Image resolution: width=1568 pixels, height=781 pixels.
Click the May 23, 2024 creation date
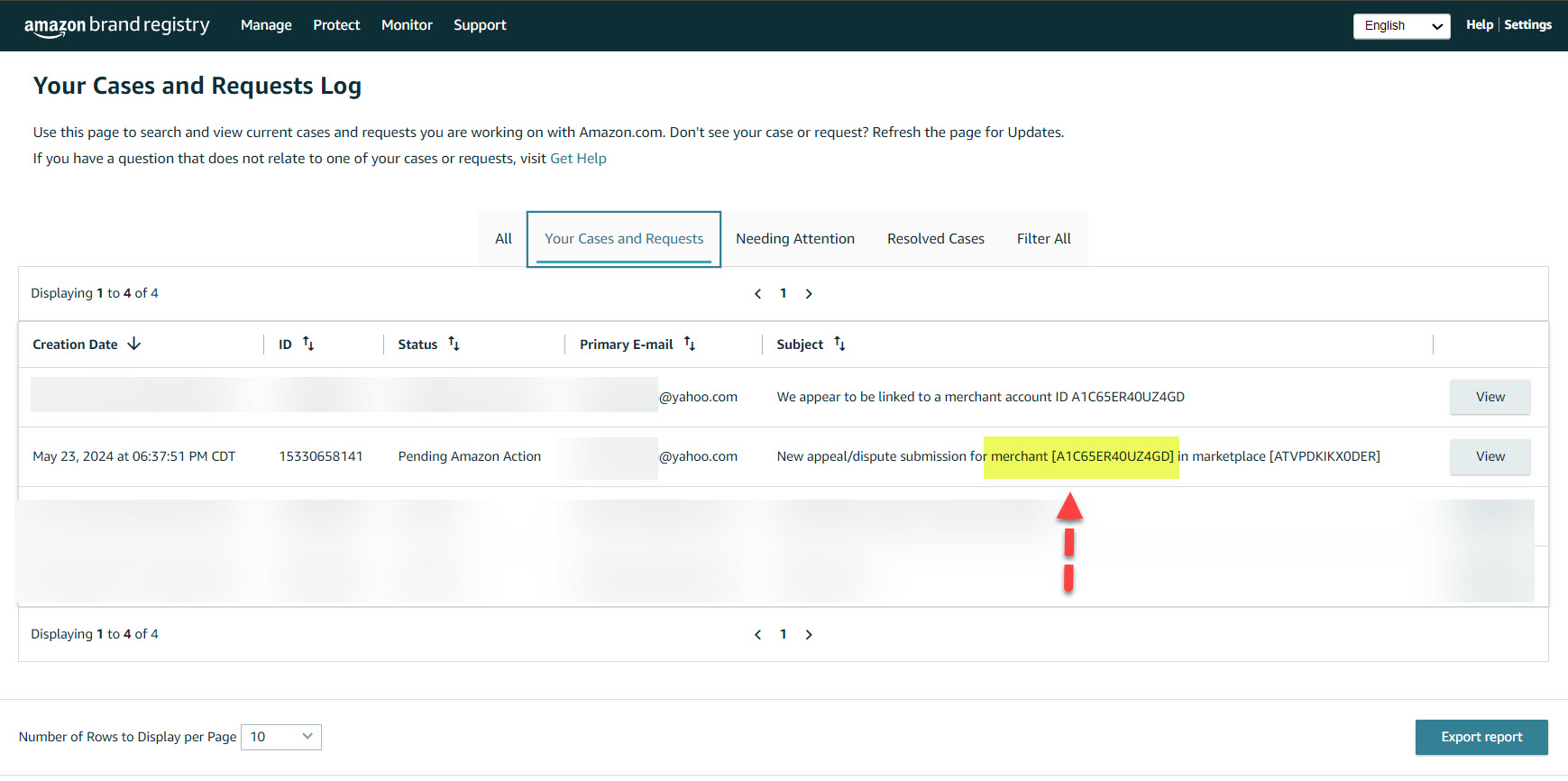pyautogui.click(x=133, y=456)
